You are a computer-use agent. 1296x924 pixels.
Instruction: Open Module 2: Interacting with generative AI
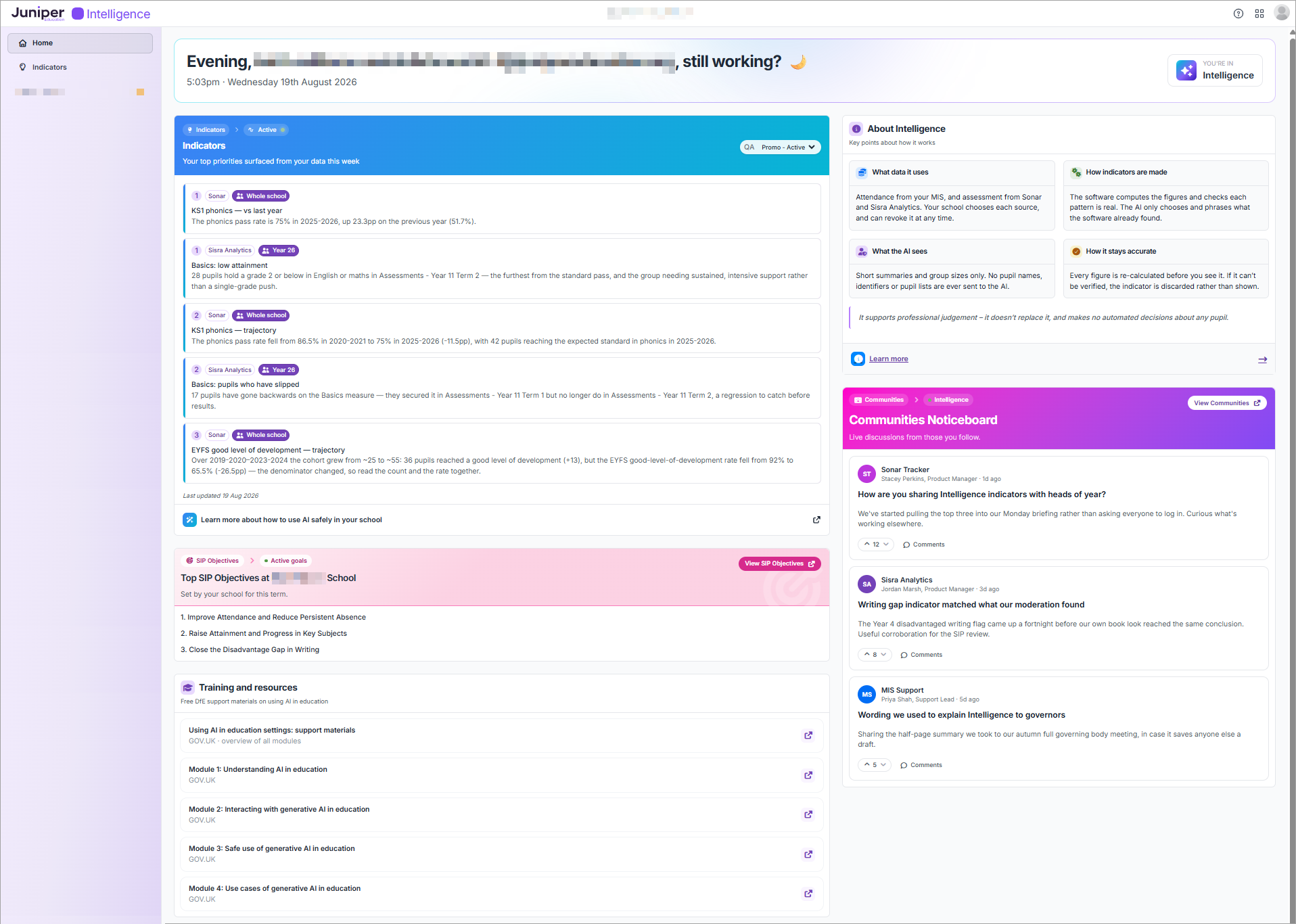[502, 814]
